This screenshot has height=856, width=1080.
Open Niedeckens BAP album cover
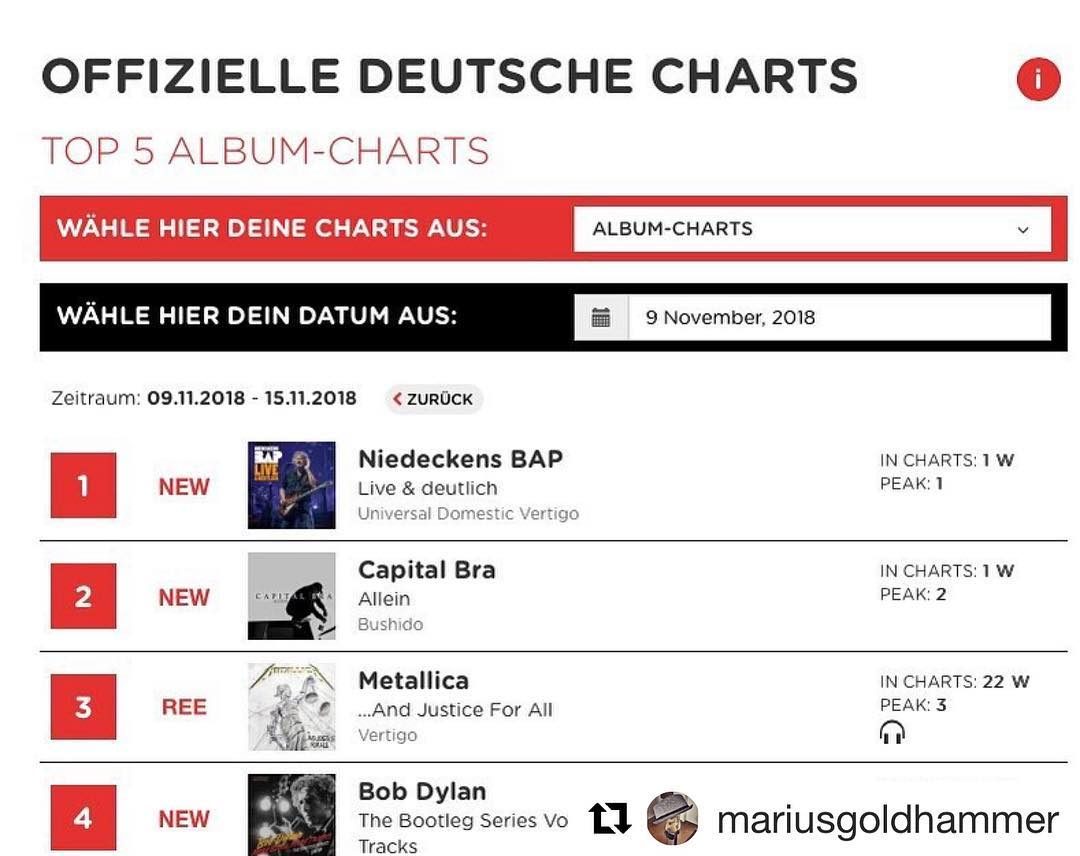(x=291, y=486)
